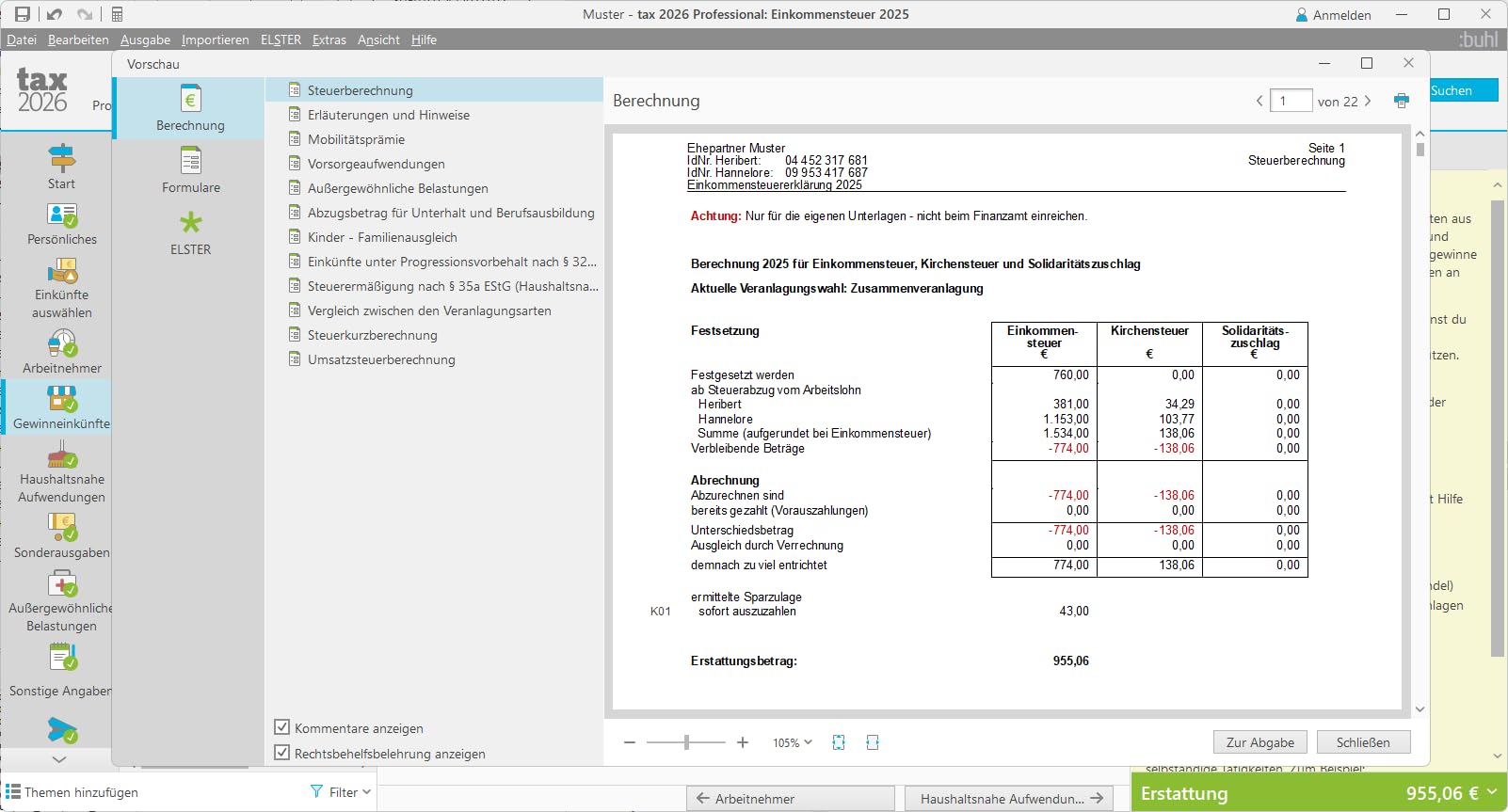Open the Hilfe menu
The width and height of the screenshot is (1508, 812).
pyautogui.click(x=424, y=40)
